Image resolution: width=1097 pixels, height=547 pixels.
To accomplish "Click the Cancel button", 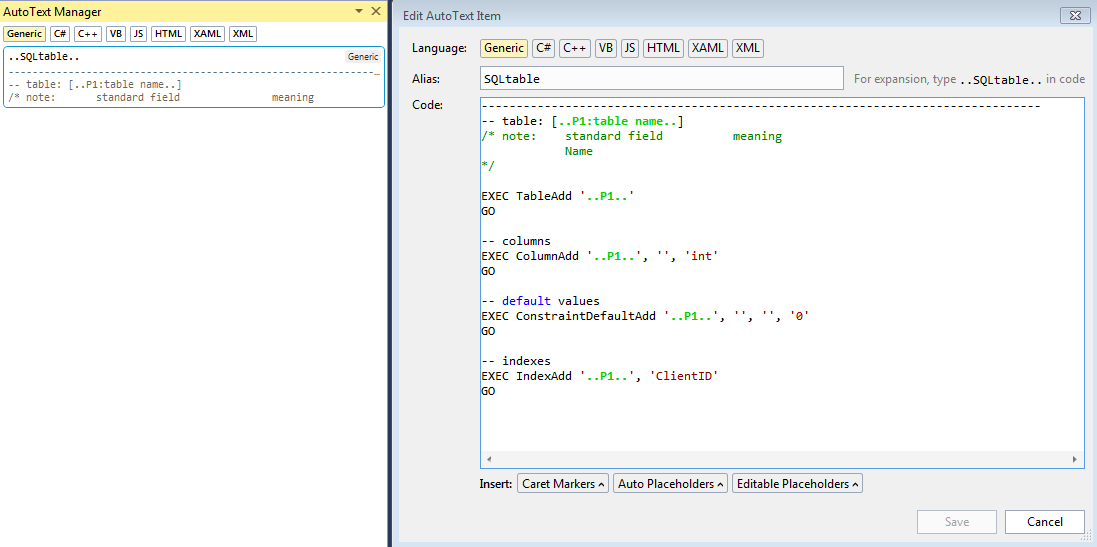I will [x=1045, y=522].
